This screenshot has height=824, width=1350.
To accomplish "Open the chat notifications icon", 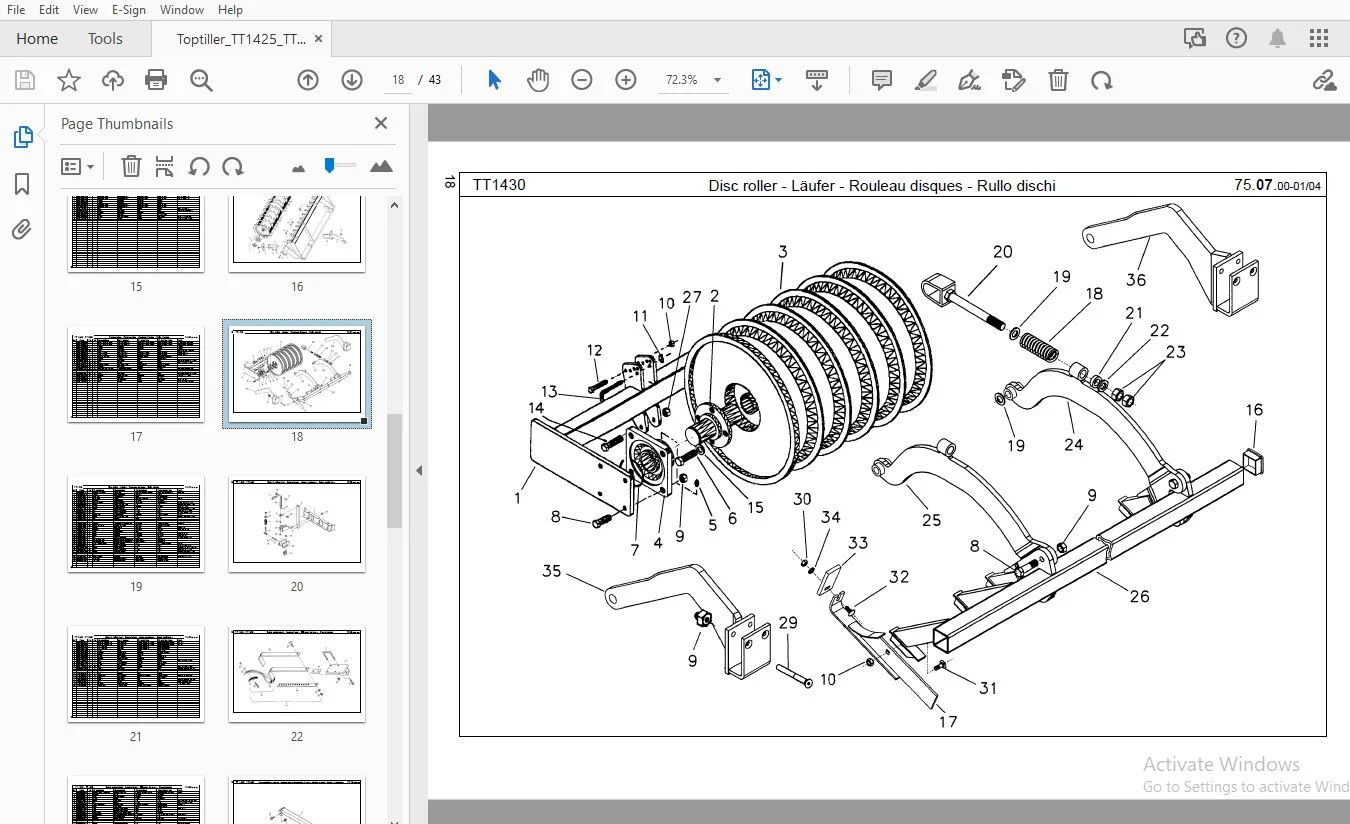I will click(1195, 39).
